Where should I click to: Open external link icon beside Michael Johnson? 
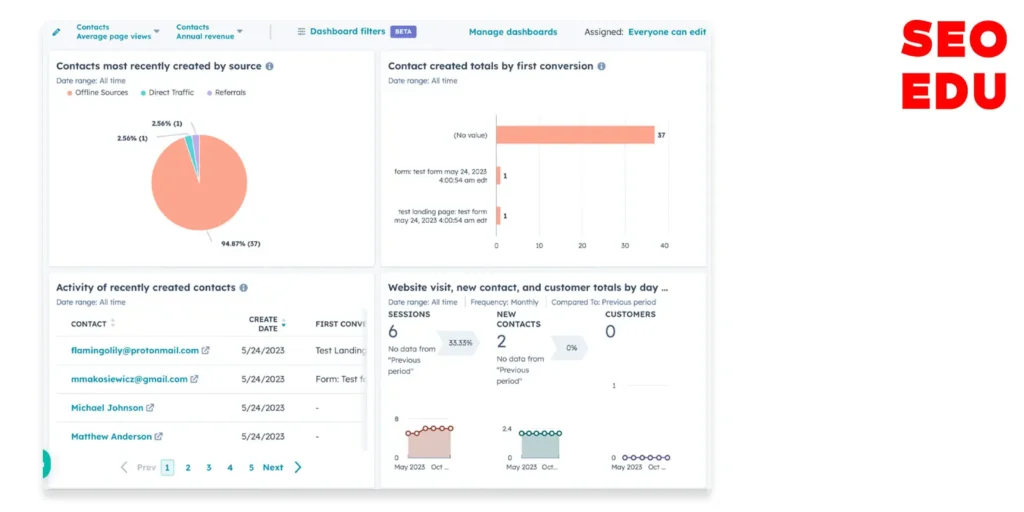[151, 408]
